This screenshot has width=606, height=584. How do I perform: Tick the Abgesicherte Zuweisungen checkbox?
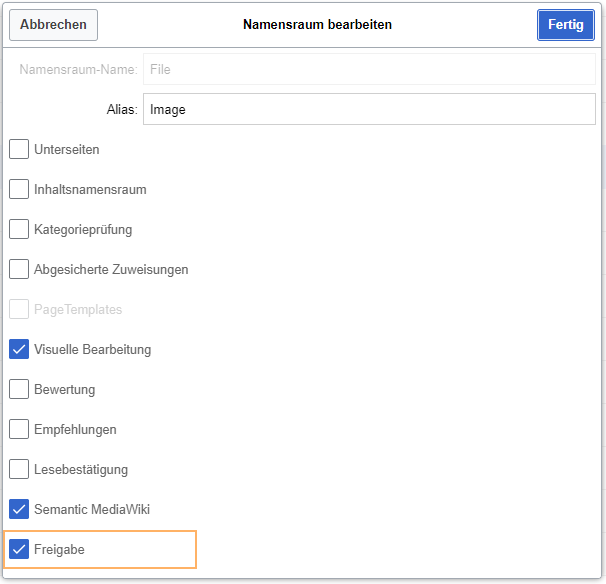click(x=19, y=269)
